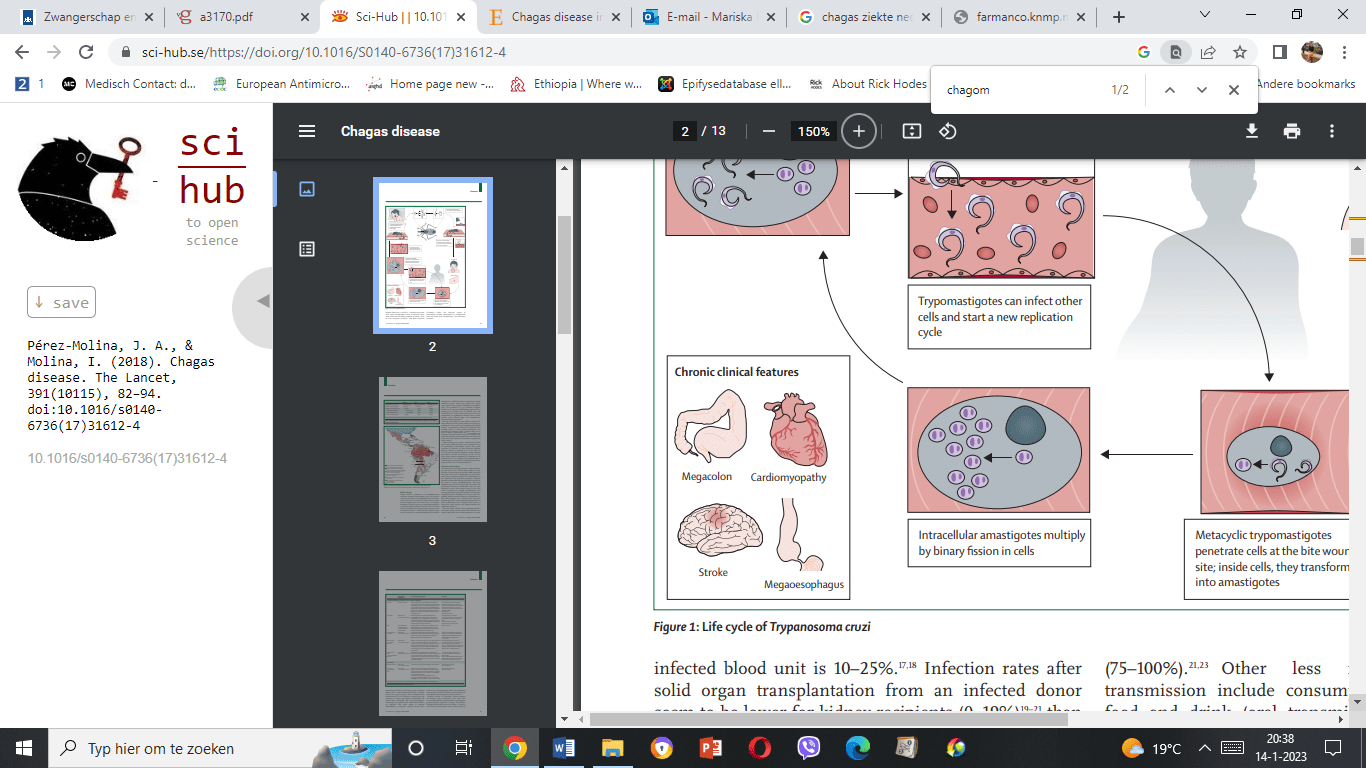Download the PDF file
Image resolution: width=1366 pixels, height=768 pixels.
pyautogui.click(x=1252, y=131)
